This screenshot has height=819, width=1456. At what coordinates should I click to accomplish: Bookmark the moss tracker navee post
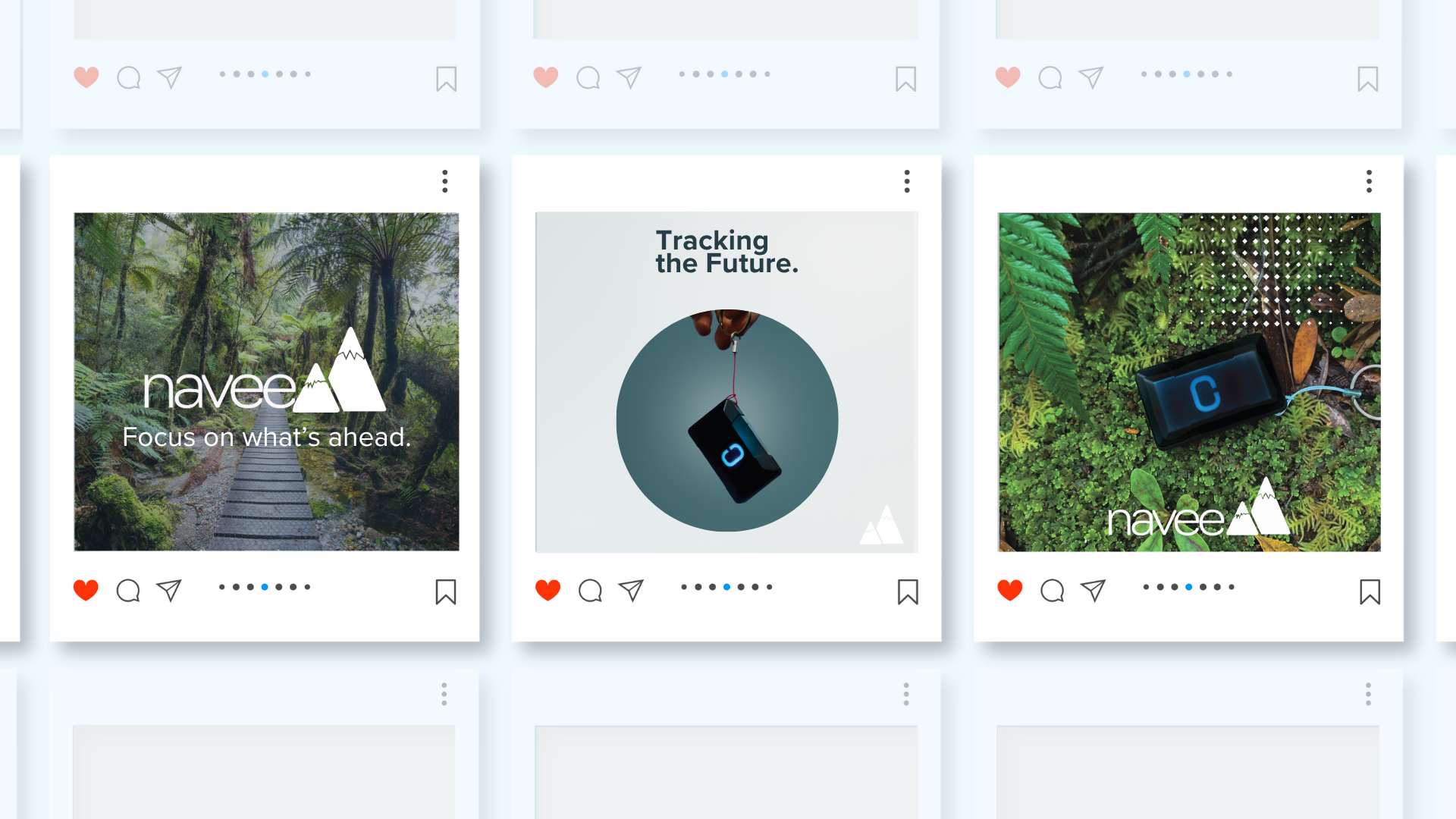pyautogui.click(x=1370, y=591)
